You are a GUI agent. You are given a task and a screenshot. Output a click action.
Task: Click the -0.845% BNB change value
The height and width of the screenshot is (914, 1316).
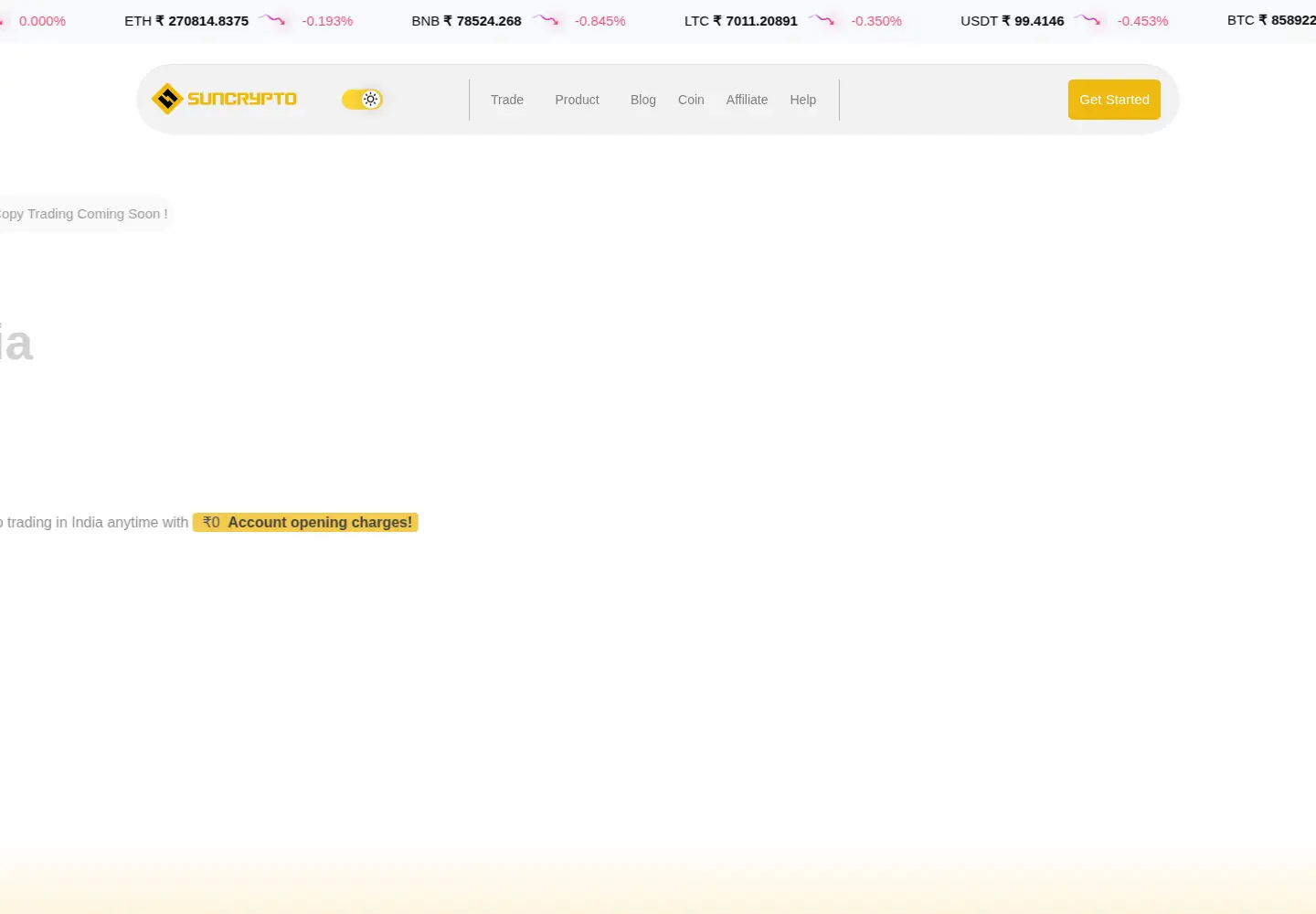(600, 20)
